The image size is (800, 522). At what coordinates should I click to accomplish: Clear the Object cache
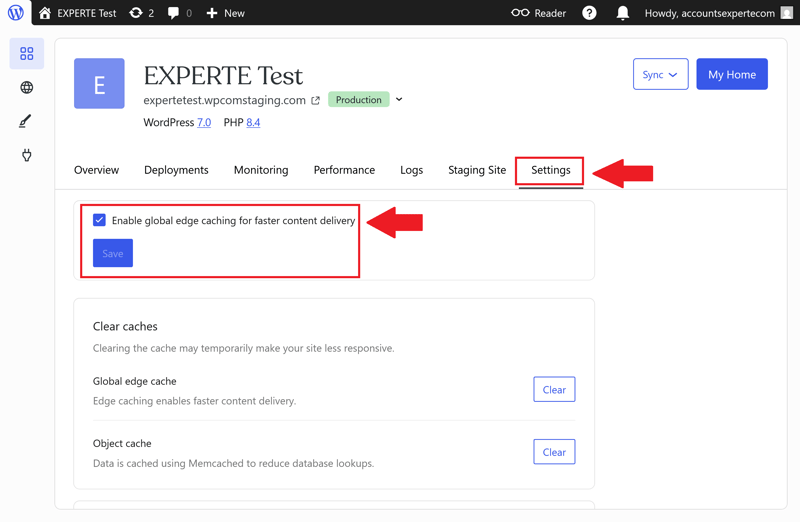tap(554, 452)
